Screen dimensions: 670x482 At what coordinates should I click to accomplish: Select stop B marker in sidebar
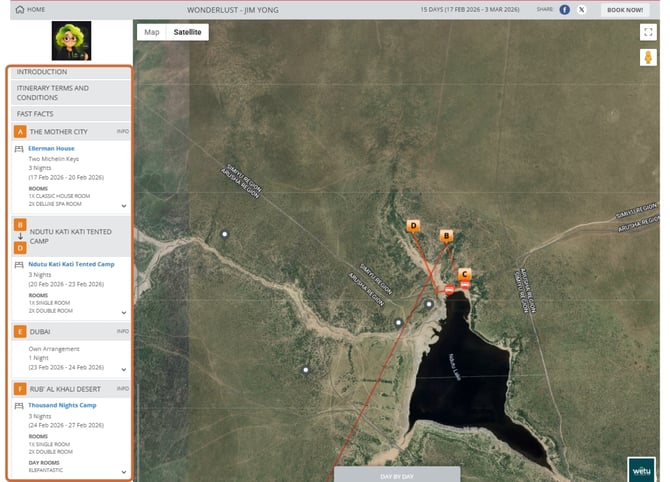[x=20, y=225]
